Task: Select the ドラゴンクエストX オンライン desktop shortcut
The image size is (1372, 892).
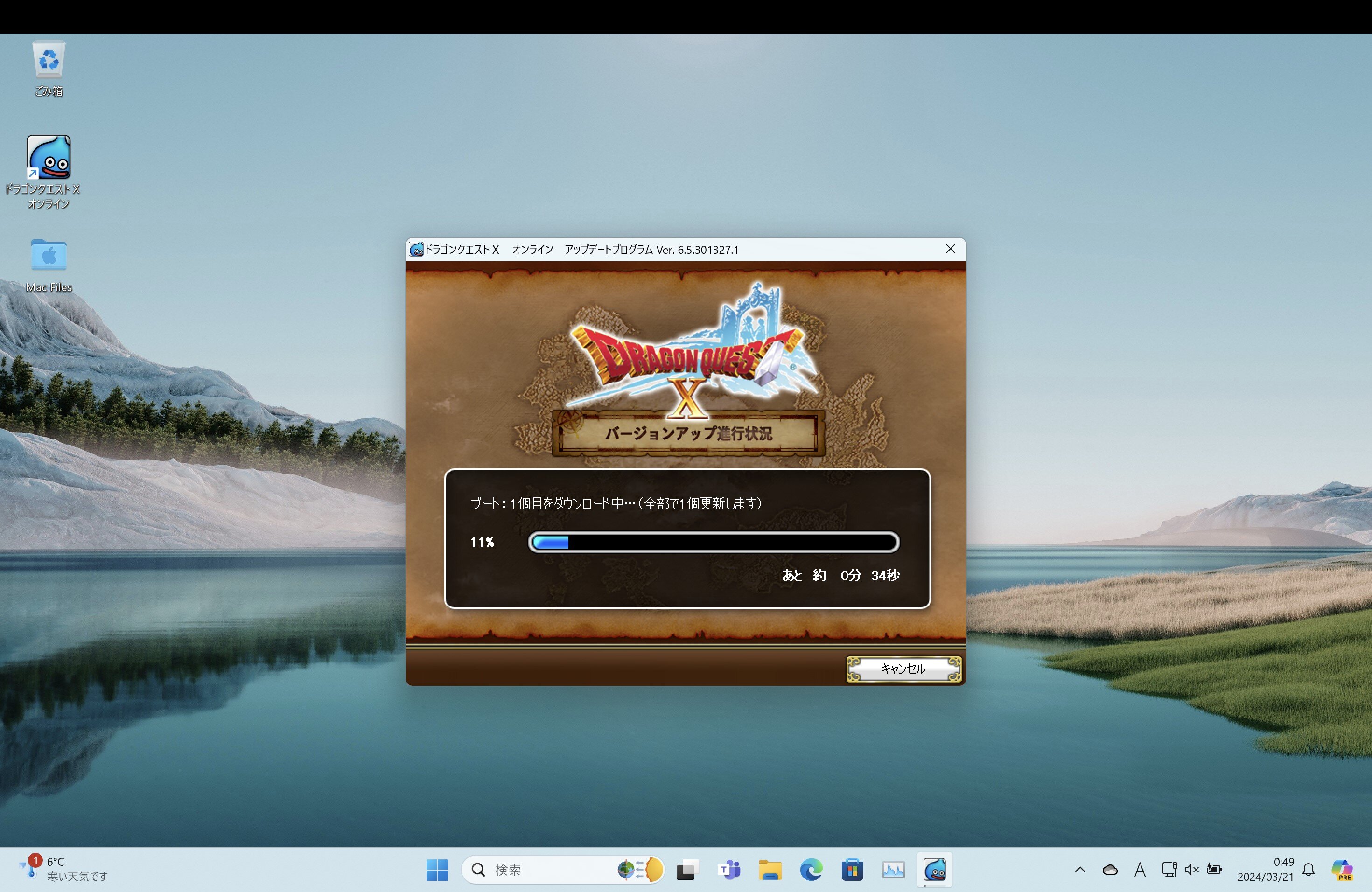Action: pos(49,172)
